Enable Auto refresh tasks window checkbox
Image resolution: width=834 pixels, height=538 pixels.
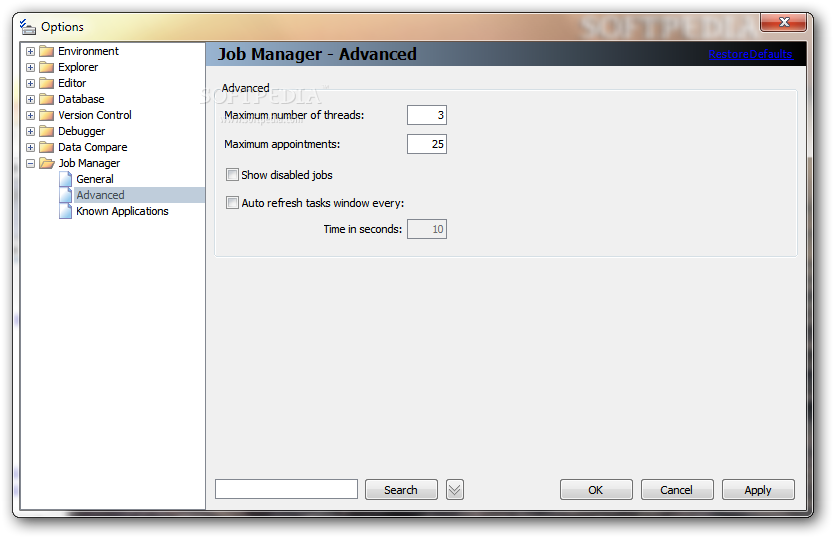pos(232,203)
